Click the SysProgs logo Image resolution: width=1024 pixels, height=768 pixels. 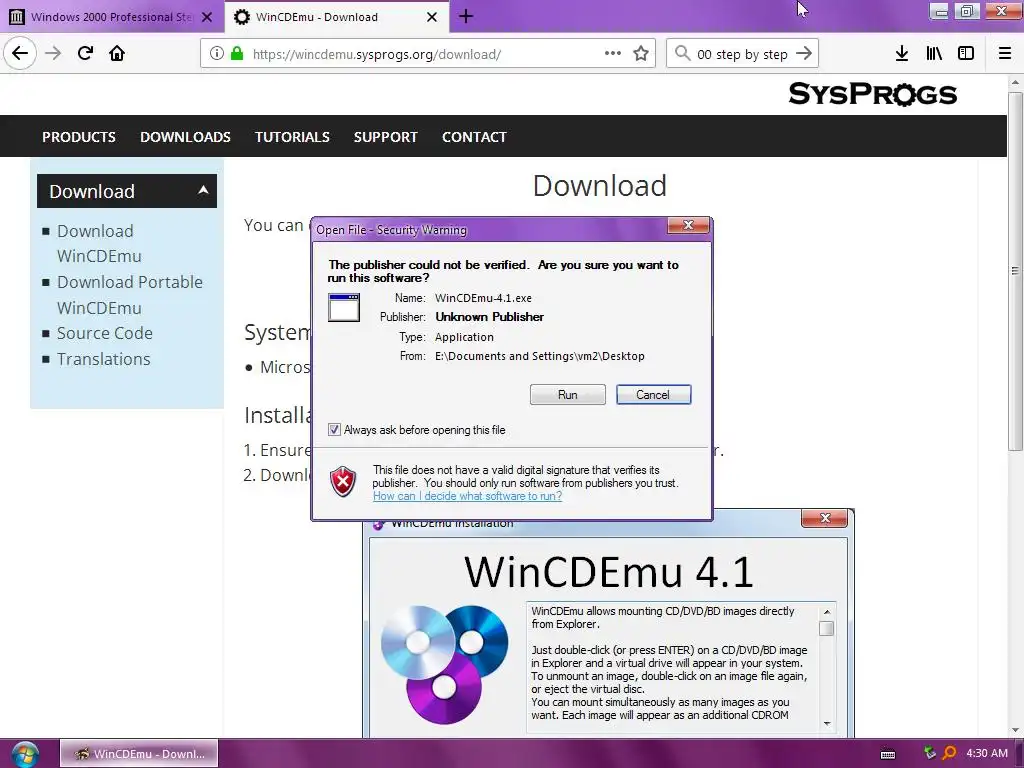872,94
